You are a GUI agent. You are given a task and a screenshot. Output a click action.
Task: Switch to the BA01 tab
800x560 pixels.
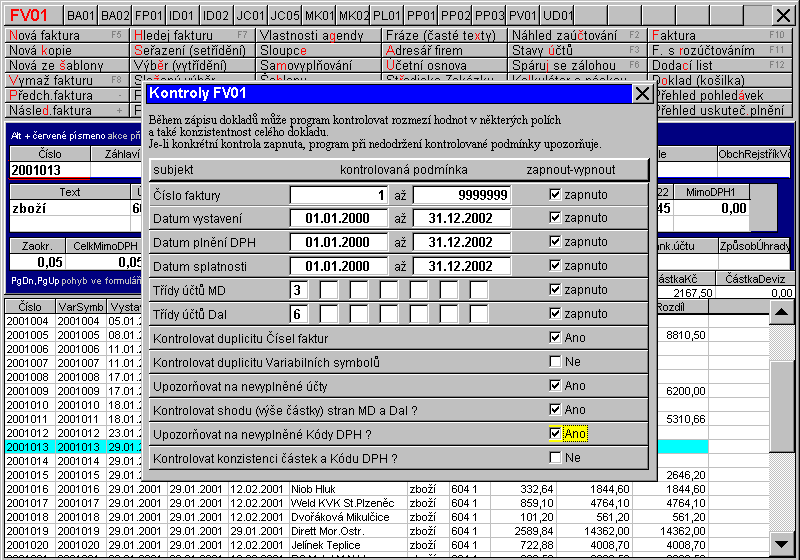[81, 15]
